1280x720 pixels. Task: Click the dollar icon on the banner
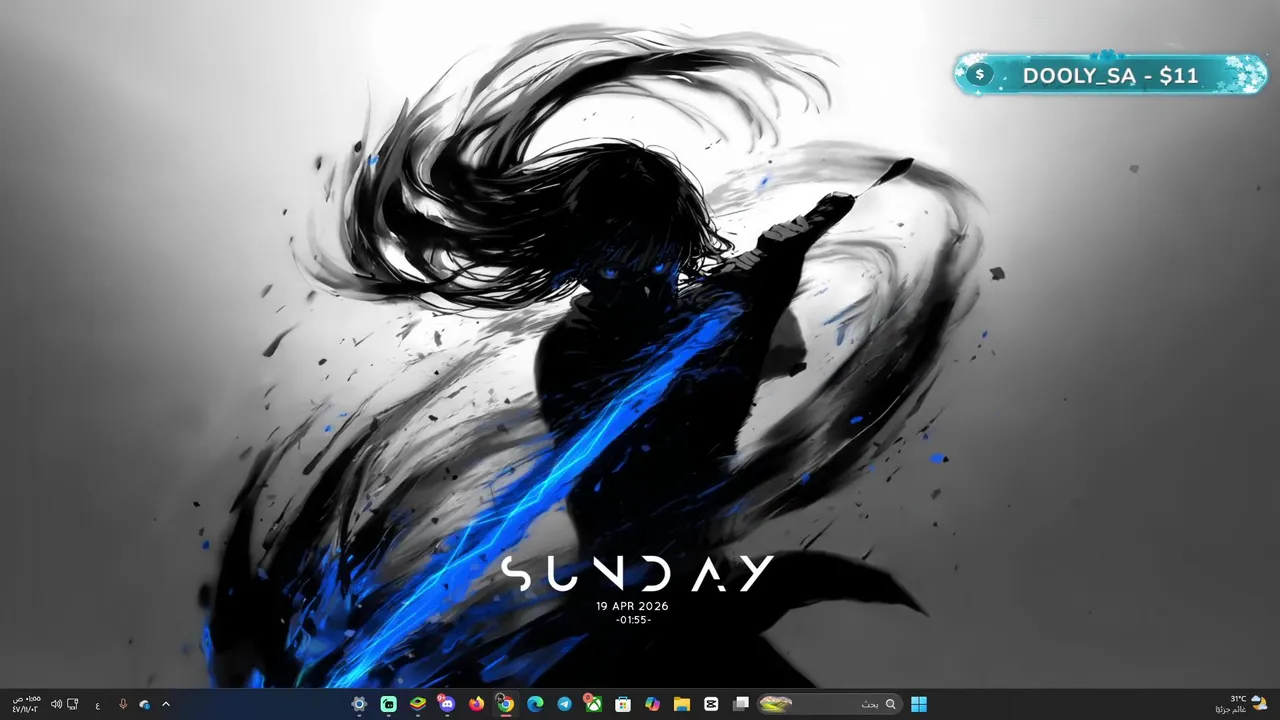(x=980, y=75)
